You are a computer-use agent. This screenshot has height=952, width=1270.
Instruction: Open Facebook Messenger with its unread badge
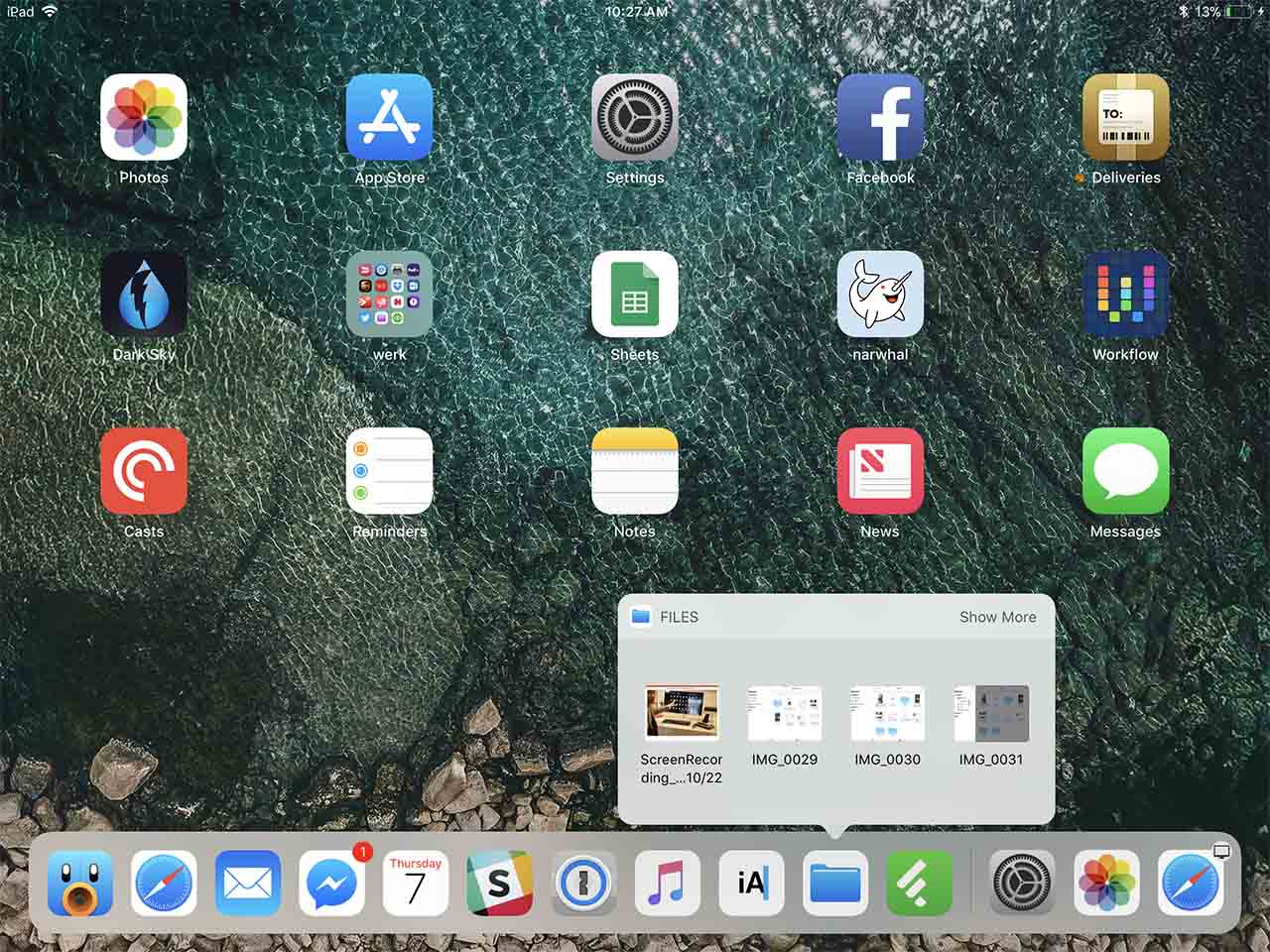[331, 884]
